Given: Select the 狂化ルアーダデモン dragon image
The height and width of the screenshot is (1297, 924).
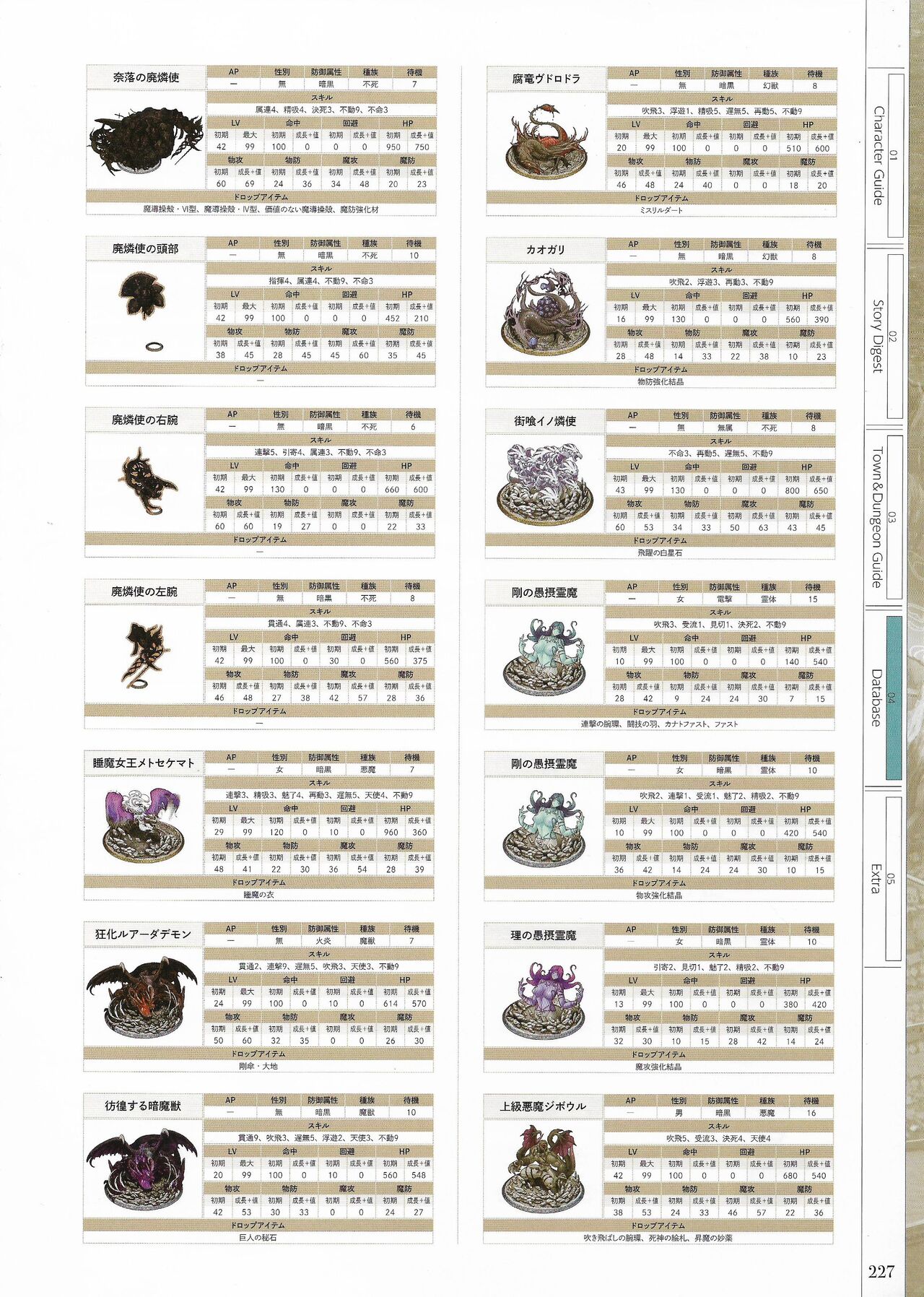Looking at the screenshot, I should click(142, 997).
